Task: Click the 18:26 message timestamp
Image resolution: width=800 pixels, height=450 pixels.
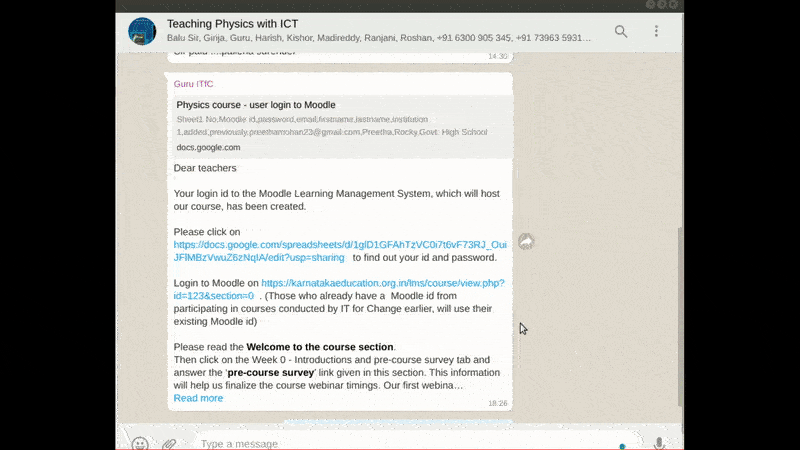Action: [x=497, y=403]
